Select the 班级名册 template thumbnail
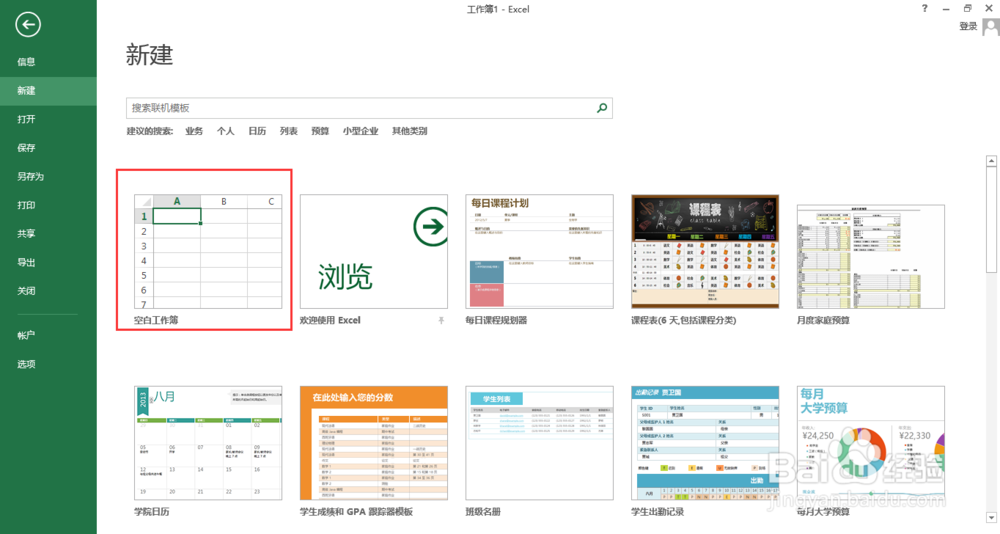1000x534 pixels. pyautogui.click(x=540, y=443)
